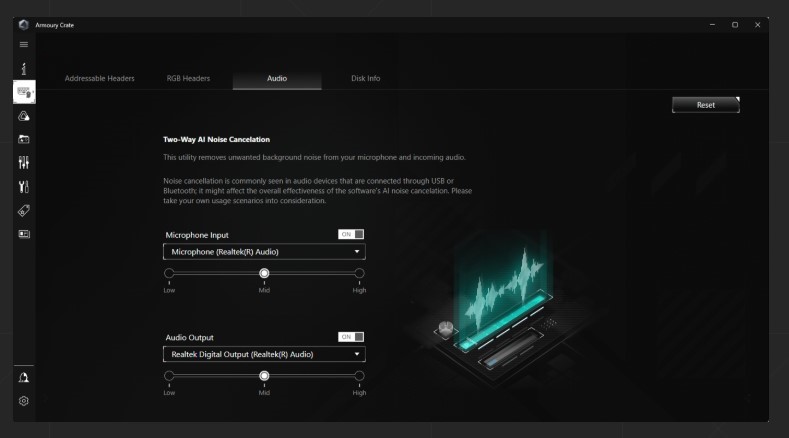This screenshot has width=789, height=438.
Task: Click Two-Way AI Noise Cancelation heading
Action: point(216,139)
